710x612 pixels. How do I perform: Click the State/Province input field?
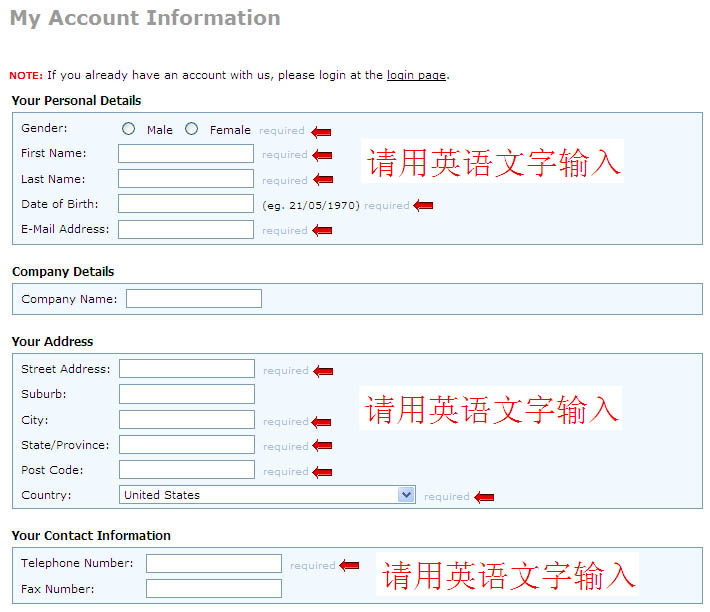187,445
